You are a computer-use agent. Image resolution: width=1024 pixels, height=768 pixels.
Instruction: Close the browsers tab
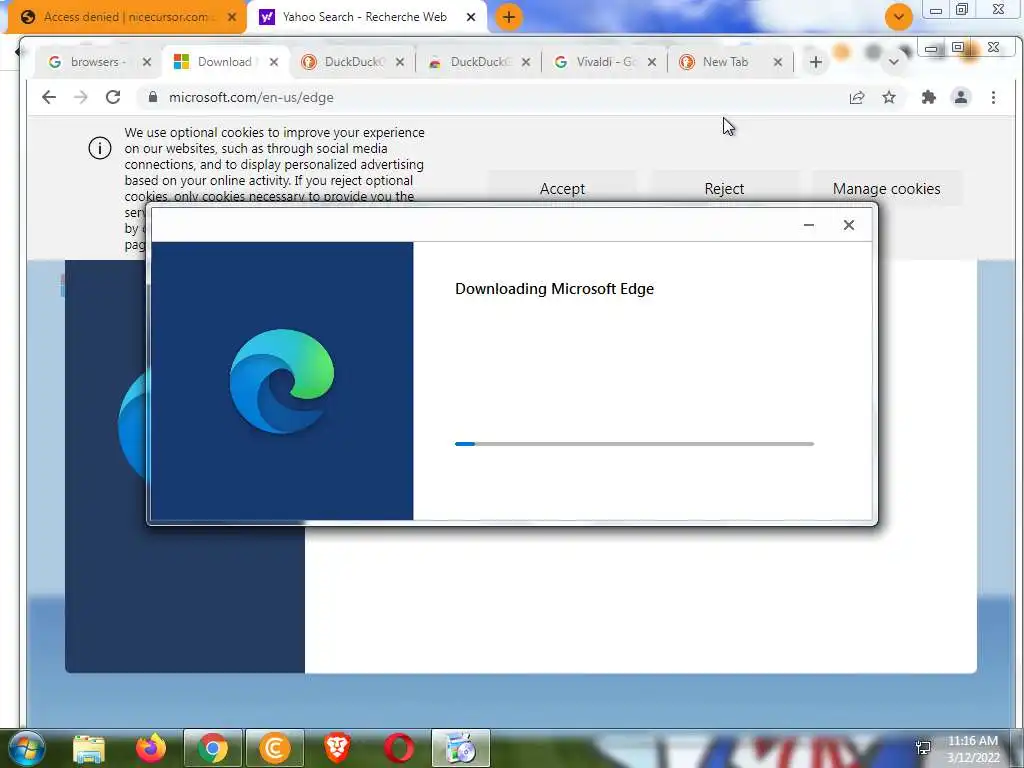pyautogui.click(x=147, y=62)
